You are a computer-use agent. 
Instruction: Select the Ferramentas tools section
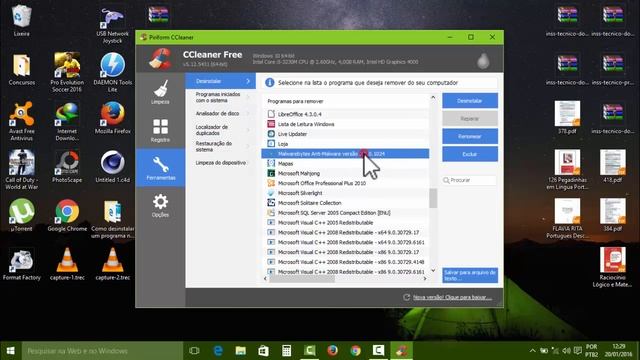click(x=160, y=168)
